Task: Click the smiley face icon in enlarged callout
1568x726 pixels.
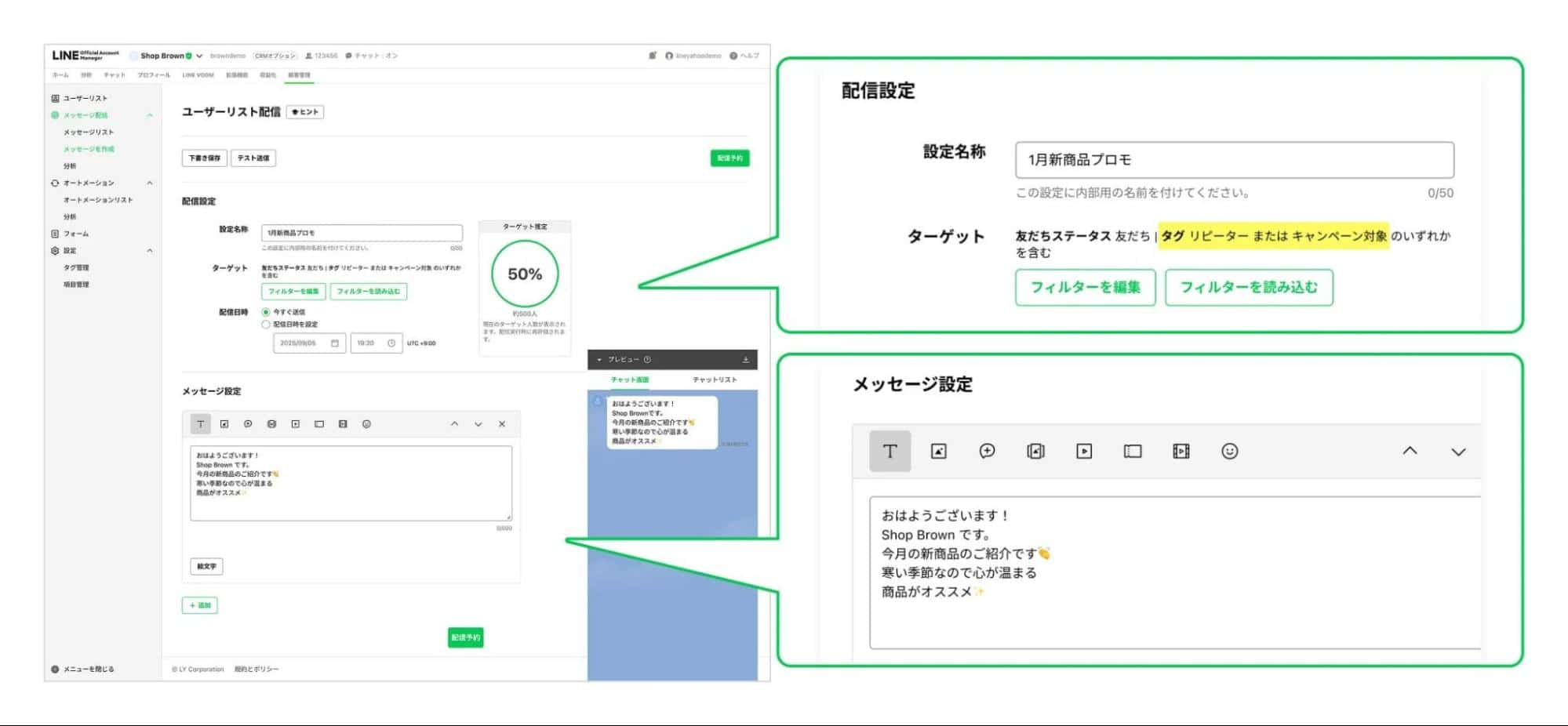Action: click(x=1230, y=451)
